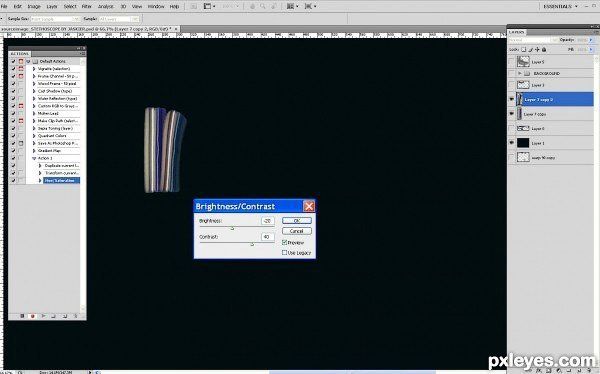
Task: Toggle dialog icon for Save As Photoshop PDF
Action: (21, 143)
